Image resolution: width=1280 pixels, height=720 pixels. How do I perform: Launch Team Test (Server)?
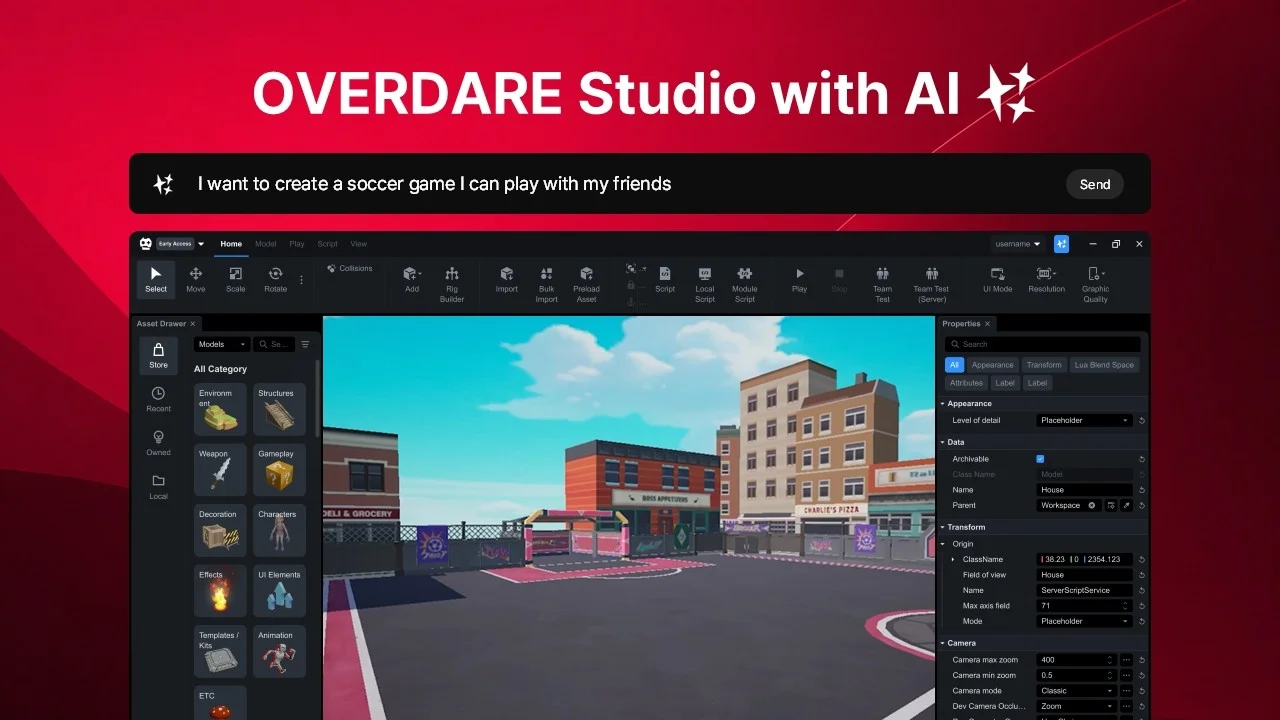tap(931, 284)
